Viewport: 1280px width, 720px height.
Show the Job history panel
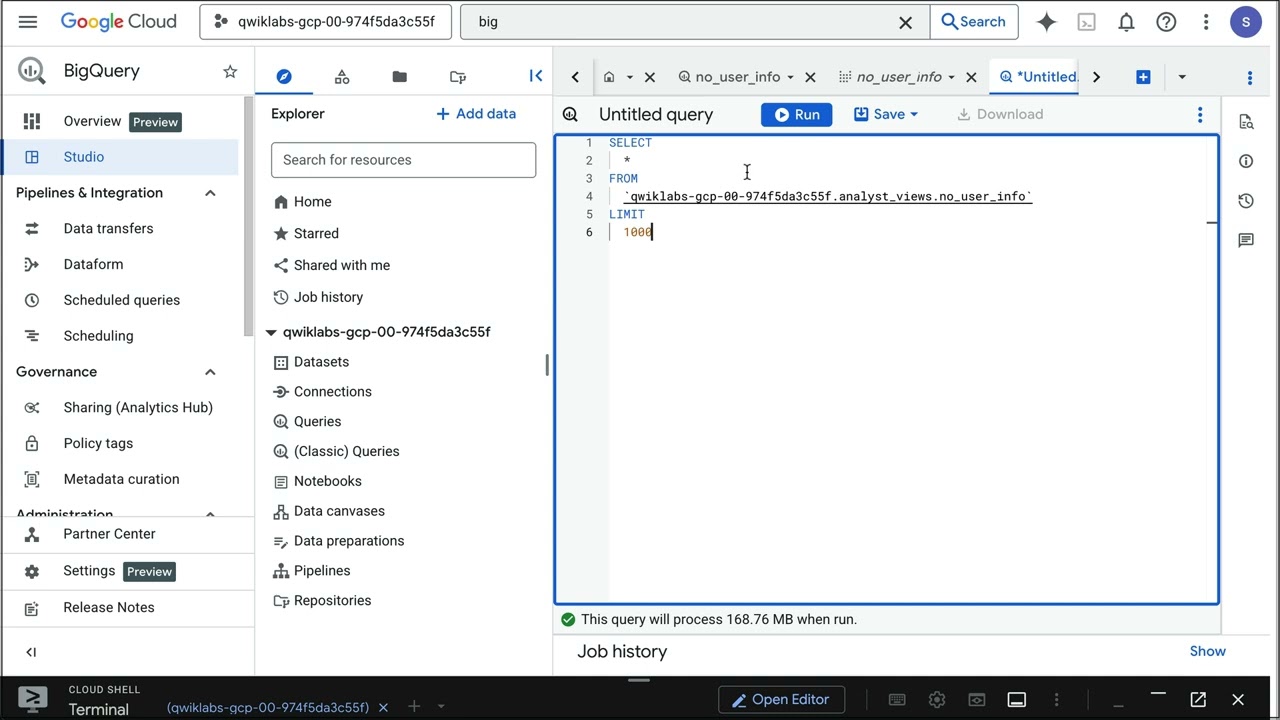point(1207,651)
